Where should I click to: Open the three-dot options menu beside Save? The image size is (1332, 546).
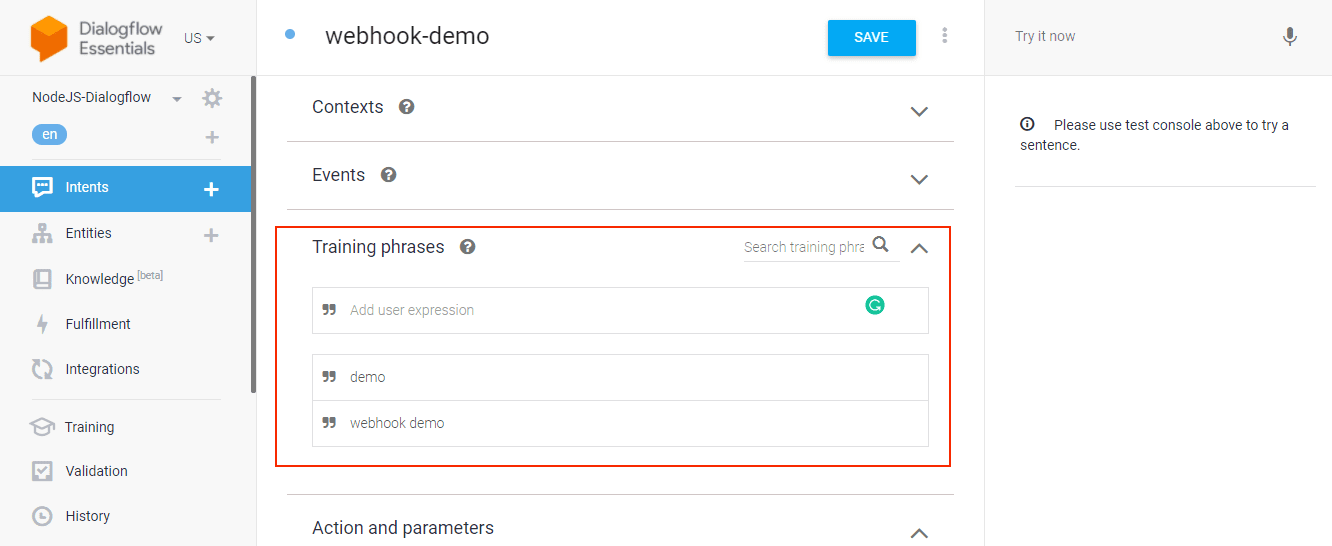pyautogui.click(x=944, y=36)
